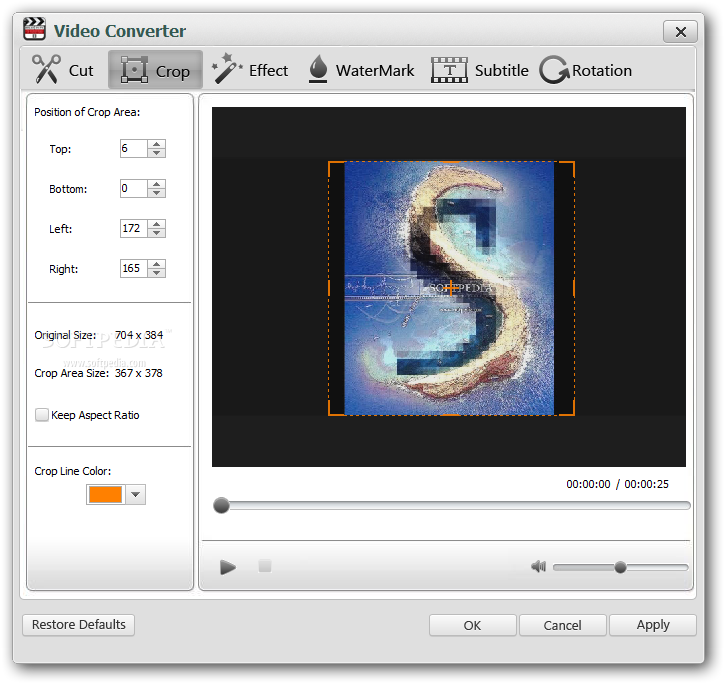Open the Cut tab

point(63,70)
